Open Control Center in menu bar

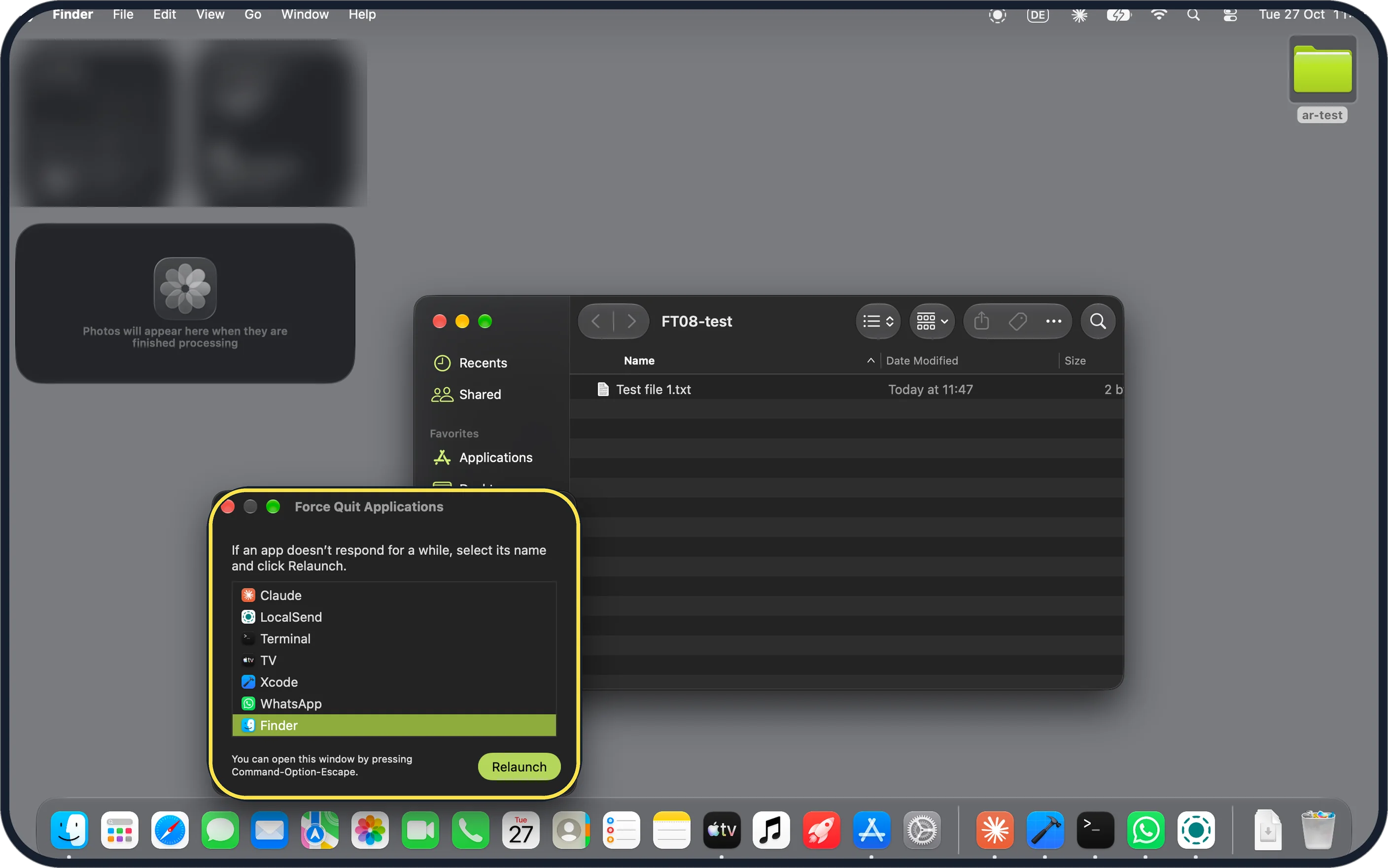coord(1229,15)
